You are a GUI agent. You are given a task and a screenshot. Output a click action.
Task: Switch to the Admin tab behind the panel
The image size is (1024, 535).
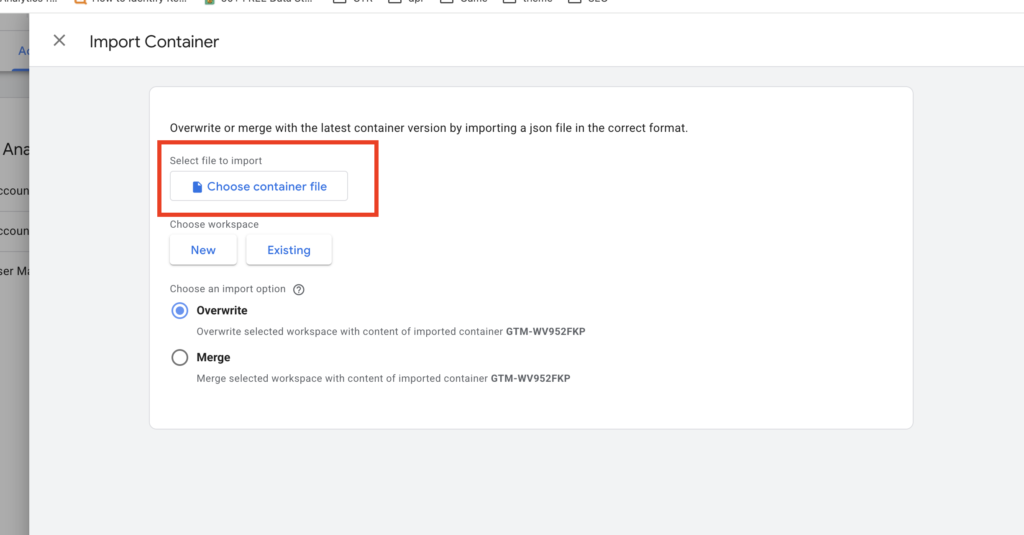click(x=22, y=51)
